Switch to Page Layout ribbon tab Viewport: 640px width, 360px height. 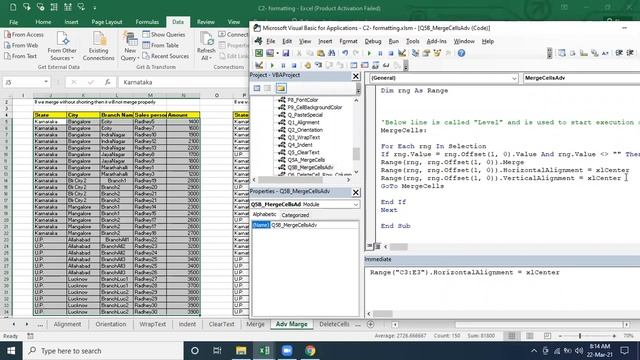point(107,22)
